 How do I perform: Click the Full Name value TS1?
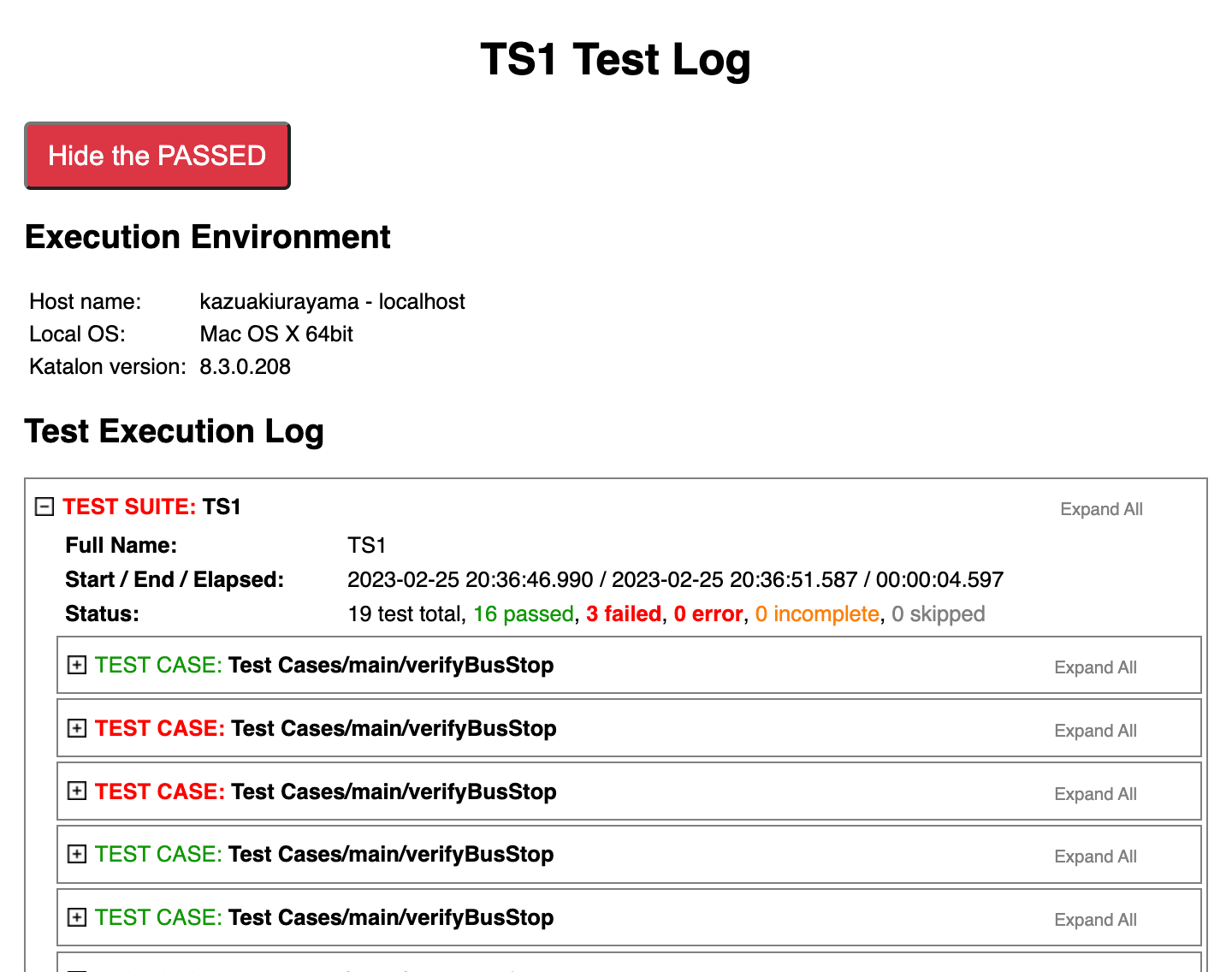coord(367,545)
